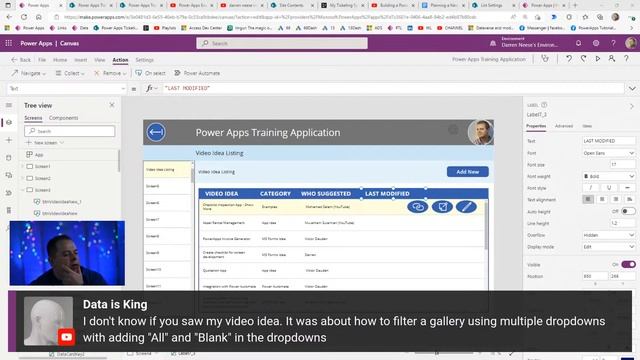Expand Screen1 in Tree view

pos(23,167)
